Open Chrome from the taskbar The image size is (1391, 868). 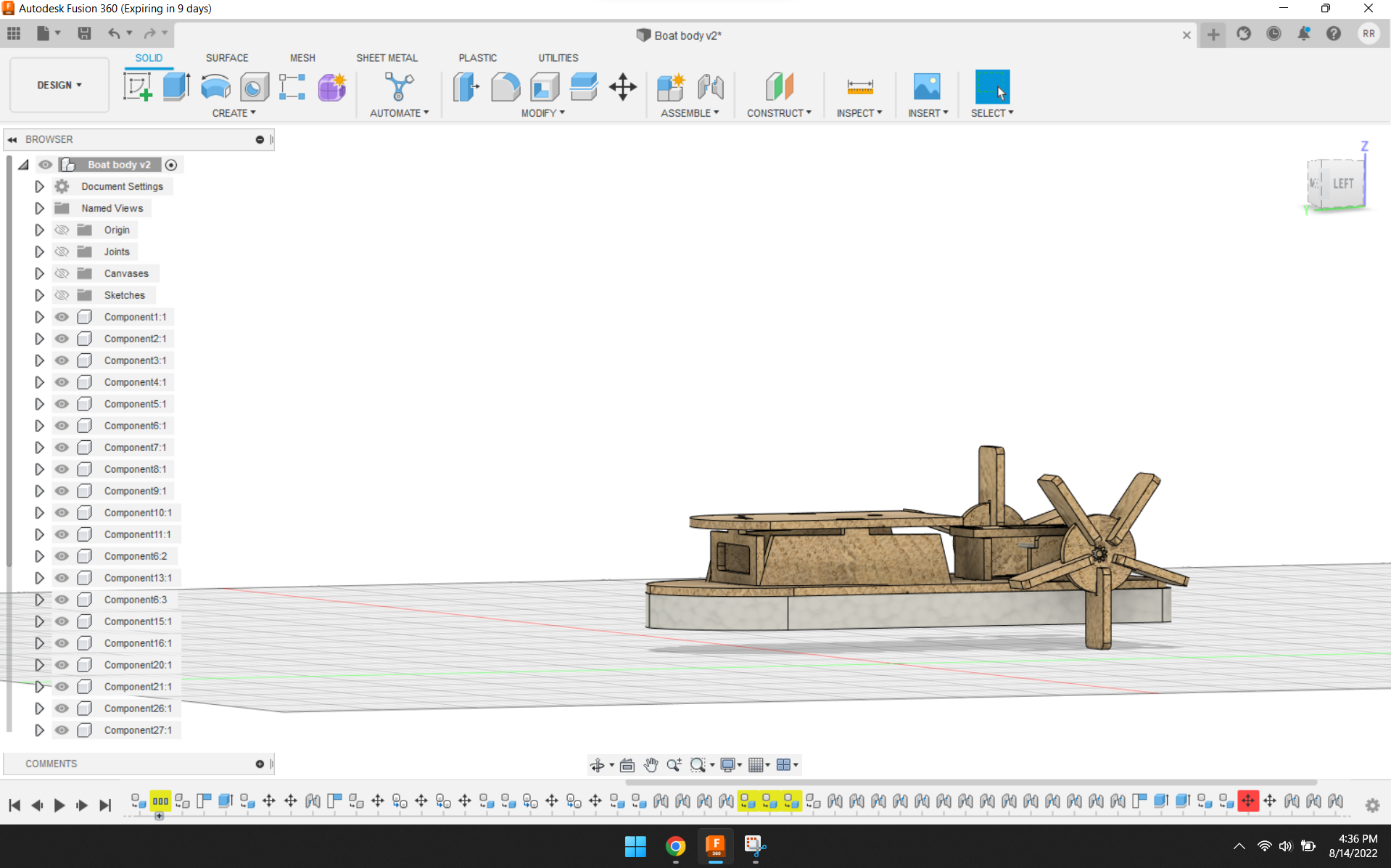(x=675, y=846)
